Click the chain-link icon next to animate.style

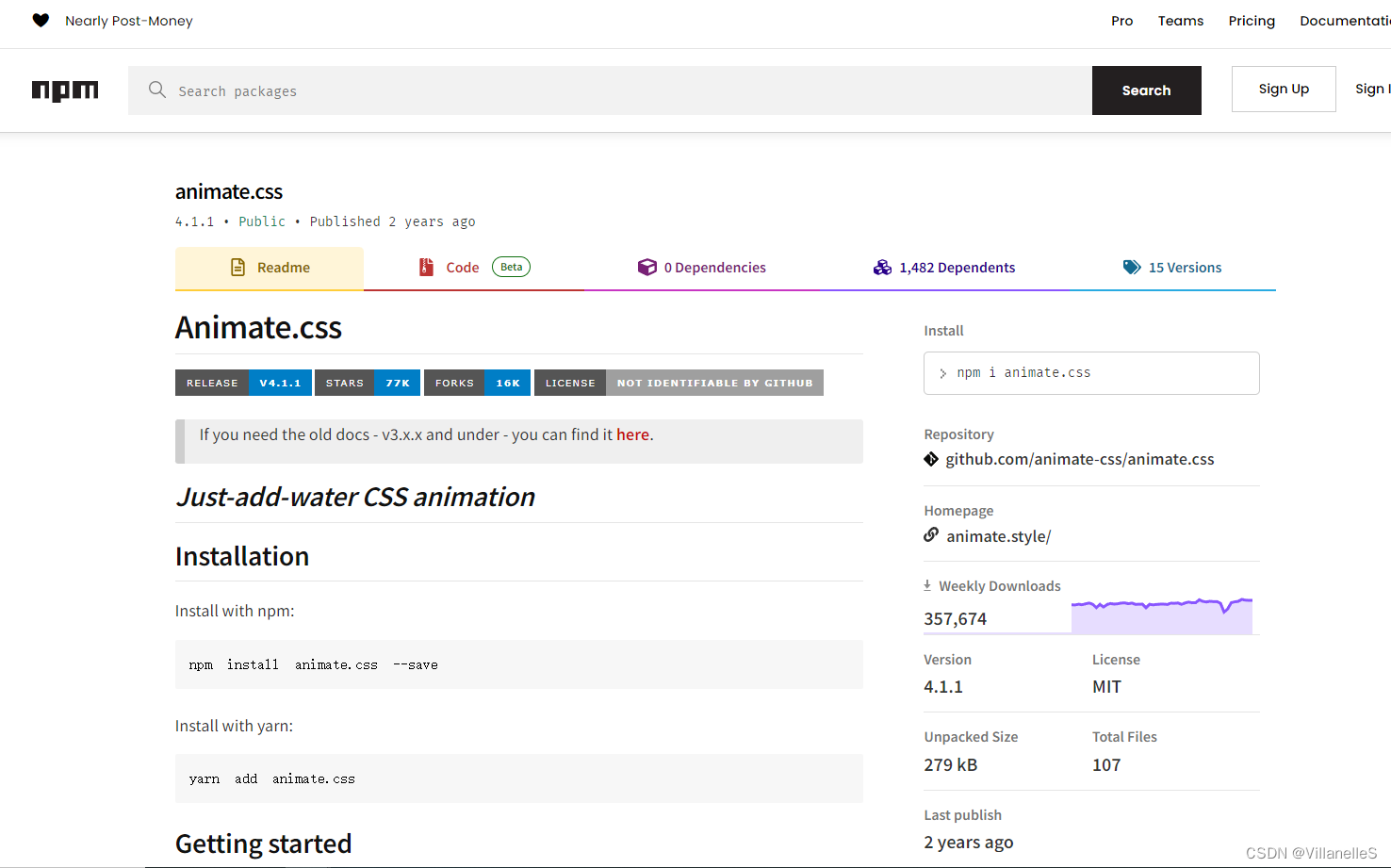tap(931, 533)
